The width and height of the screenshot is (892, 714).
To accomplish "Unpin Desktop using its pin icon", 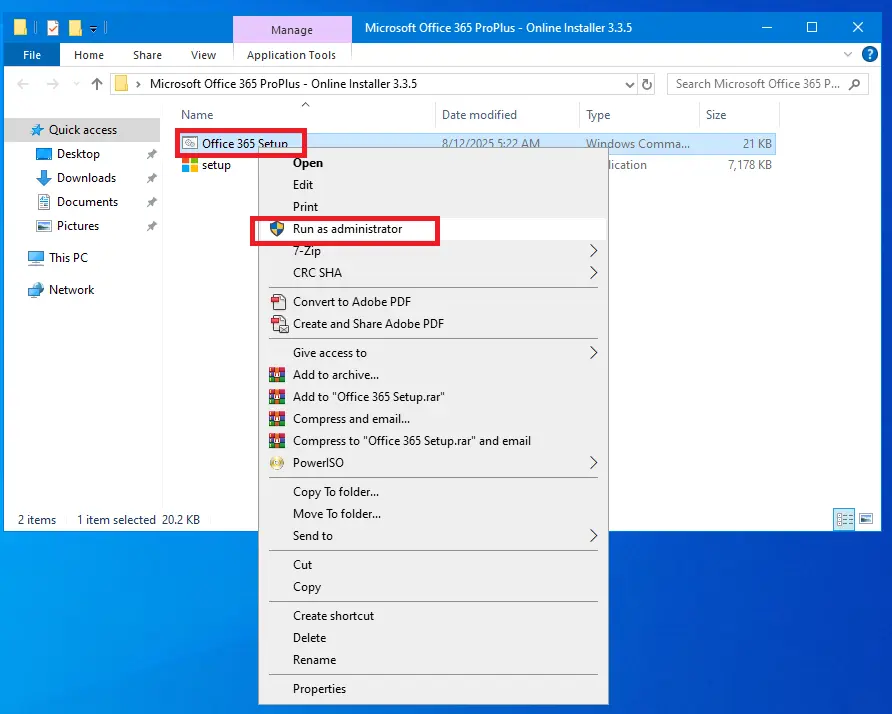I will tap(151, 154).
